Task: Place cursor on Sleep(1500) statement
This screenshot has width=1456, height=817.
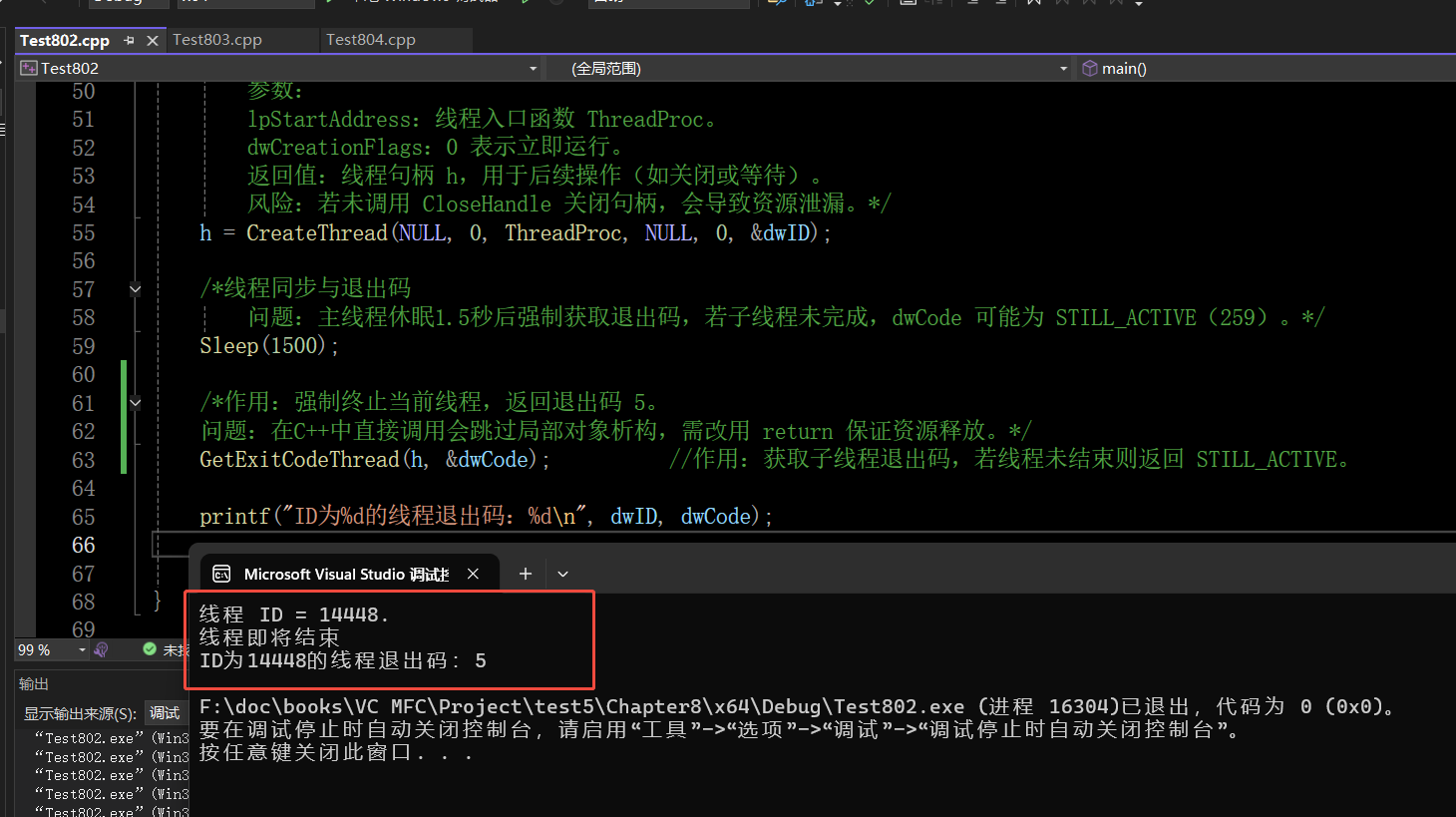Action: coord(269,346)
